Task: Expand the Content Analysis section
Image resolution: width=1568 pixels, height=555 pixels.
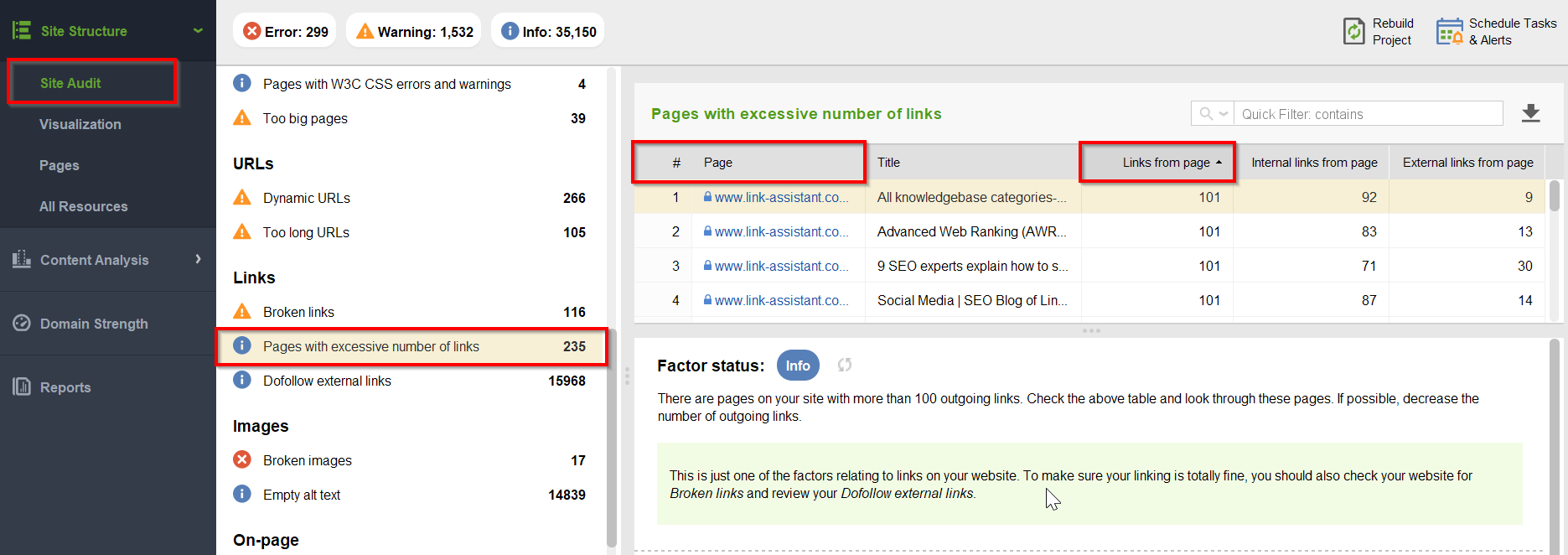Action: pyautogui.click(x=199, y=259)
